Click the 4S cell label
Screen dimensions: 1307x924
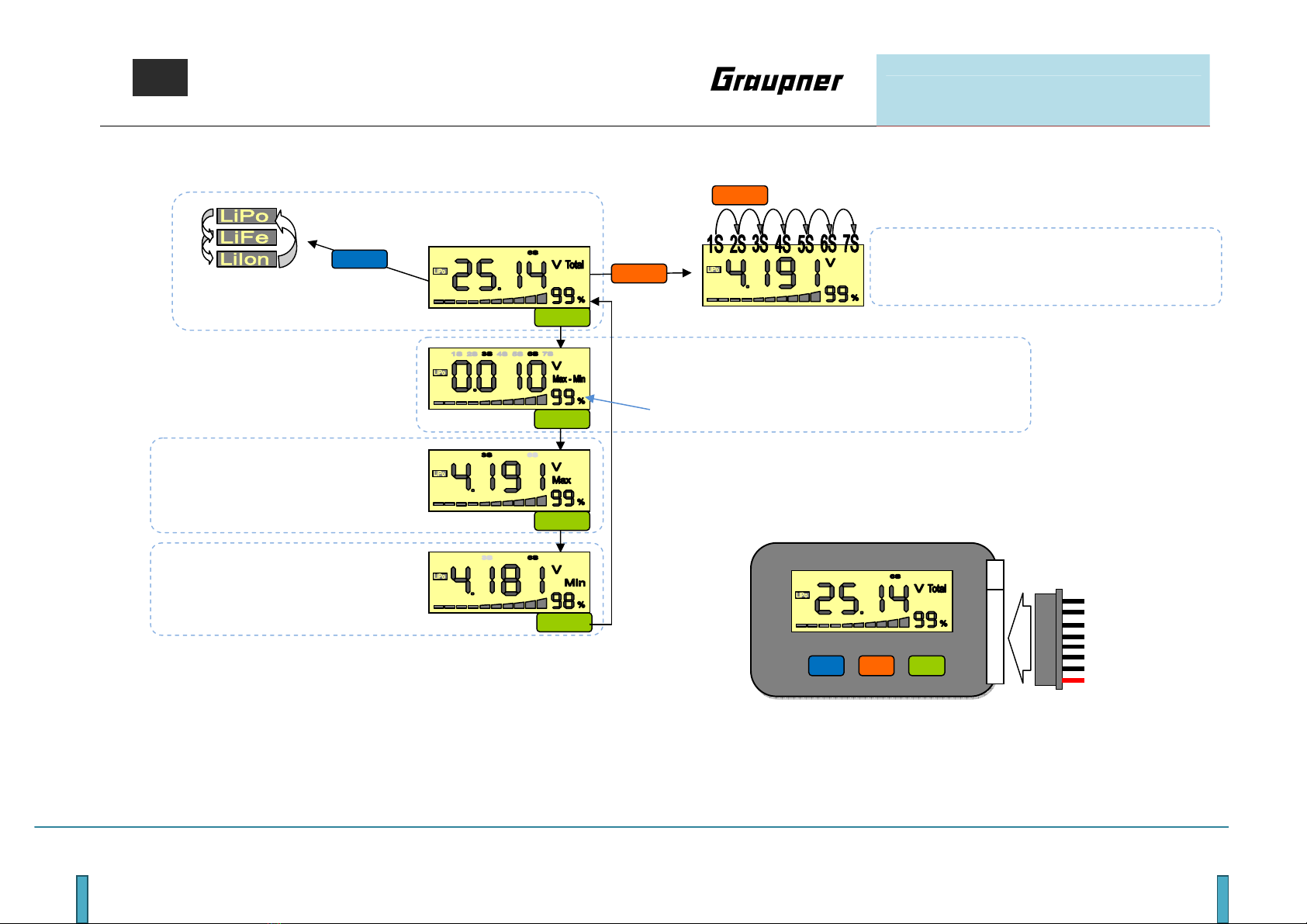coord(783,244)
